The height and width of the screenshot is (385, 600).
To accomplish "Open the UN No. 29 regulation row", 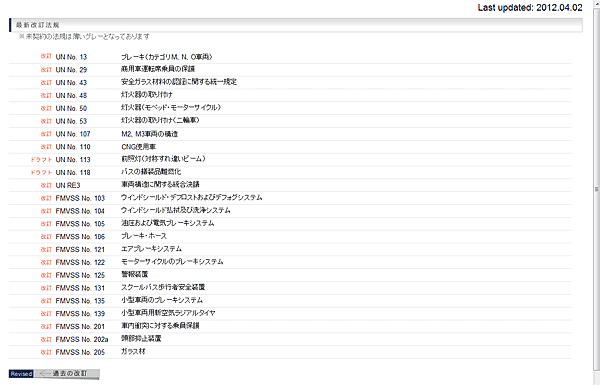I will pos(290,70).
